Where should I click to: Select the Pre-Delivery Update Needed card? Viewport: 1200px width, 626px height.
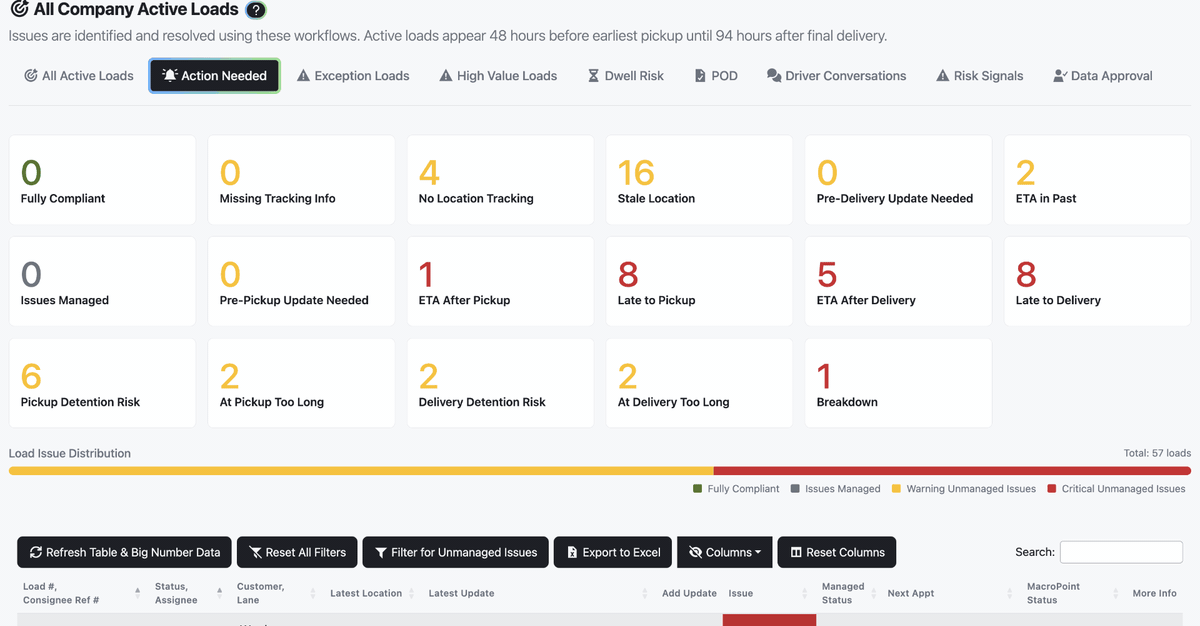(x=898, y=180)
